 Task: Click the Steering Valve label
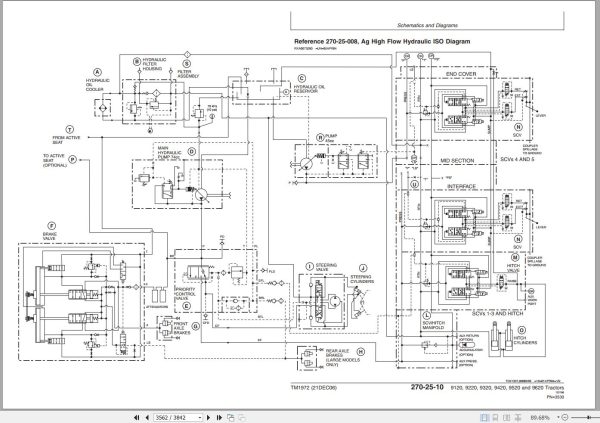point(326,267)
